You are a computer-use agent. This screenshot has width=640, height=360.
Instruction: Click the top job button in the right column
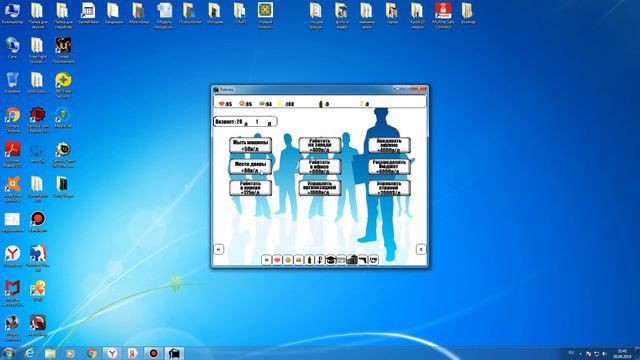(x=389, y=145)
